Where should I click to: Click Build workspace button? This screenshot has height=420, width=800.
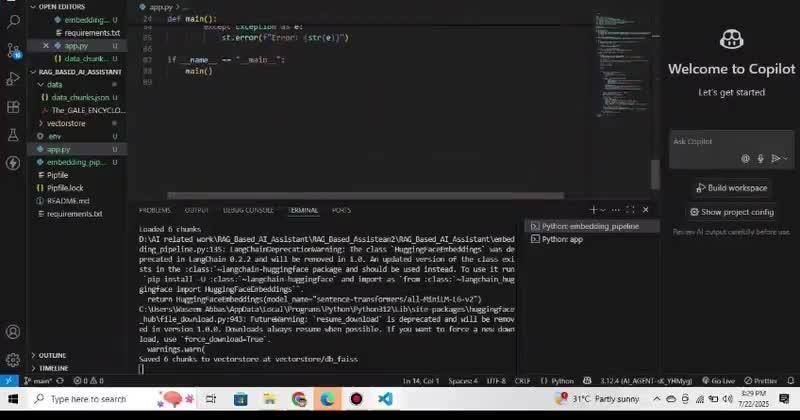[x=732, y=188]
